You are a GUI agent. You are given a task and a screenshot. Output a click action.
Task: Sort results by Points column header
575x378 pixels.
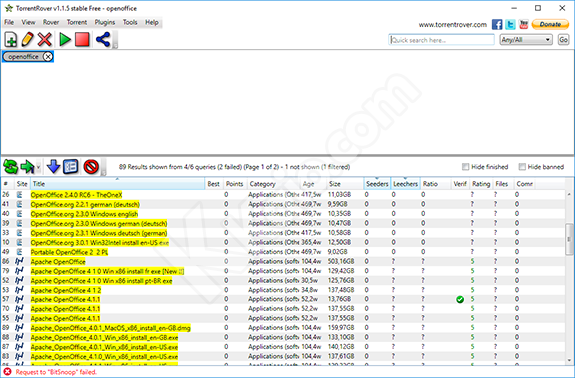pos(235,184)
